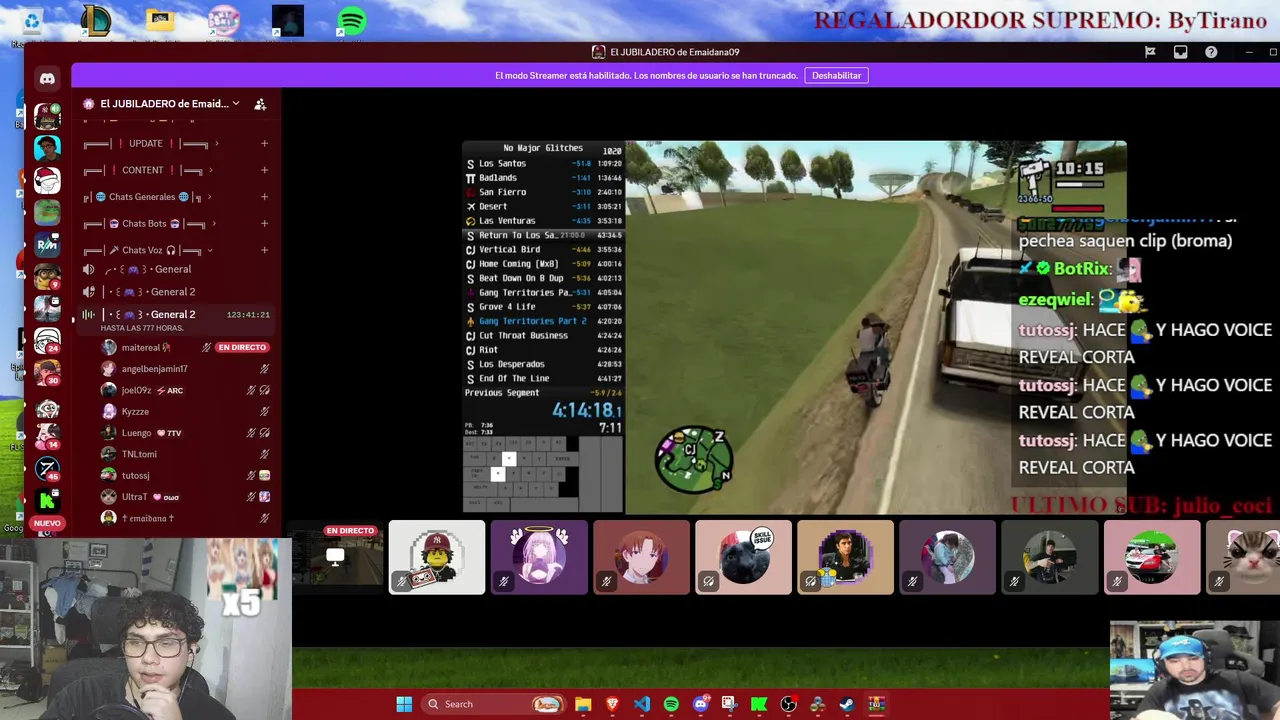
Task: Open the Discord inbox icon in title bar
Action: [x=1180, y=52]
